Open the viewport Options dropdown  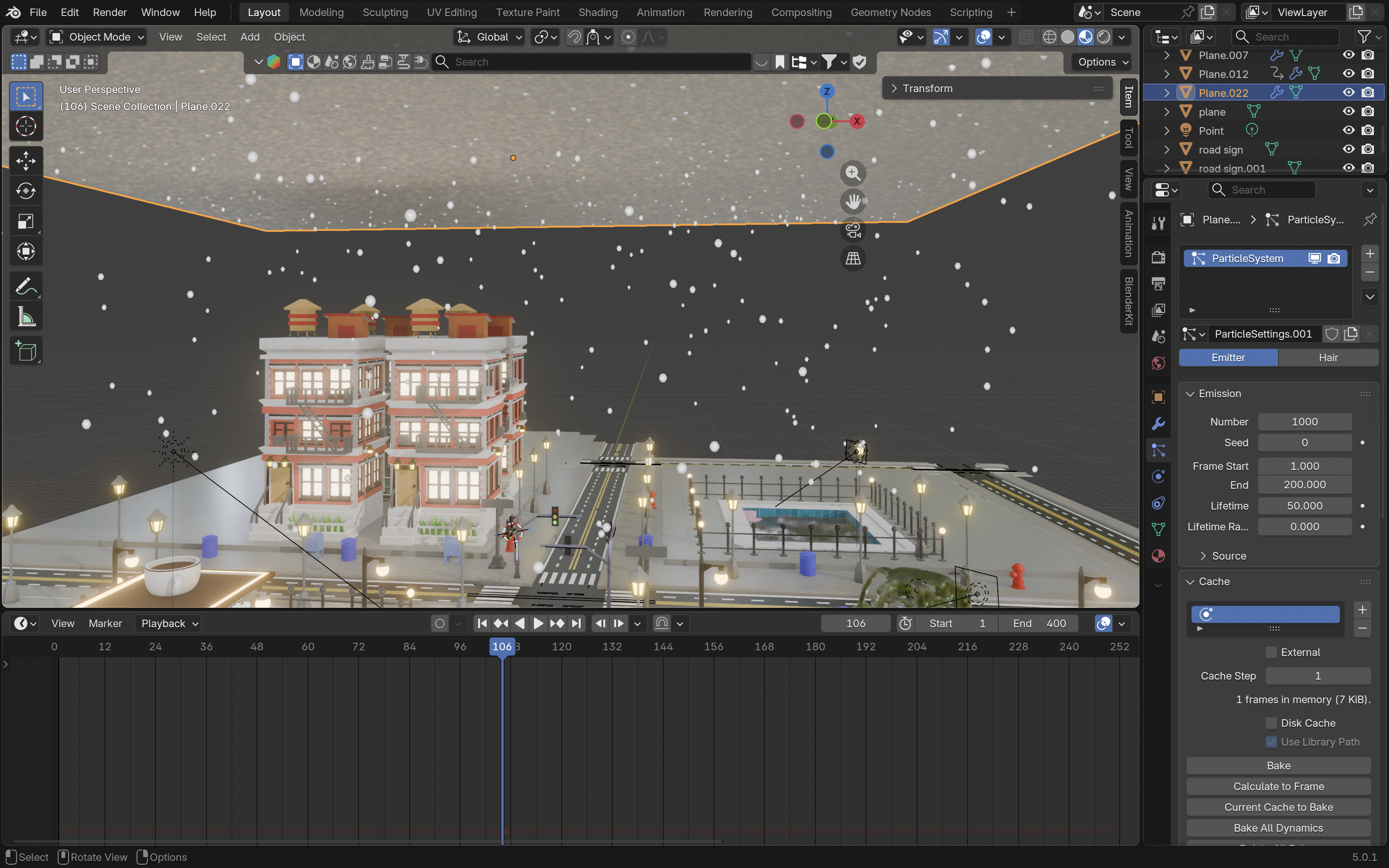pos(1102,62)
